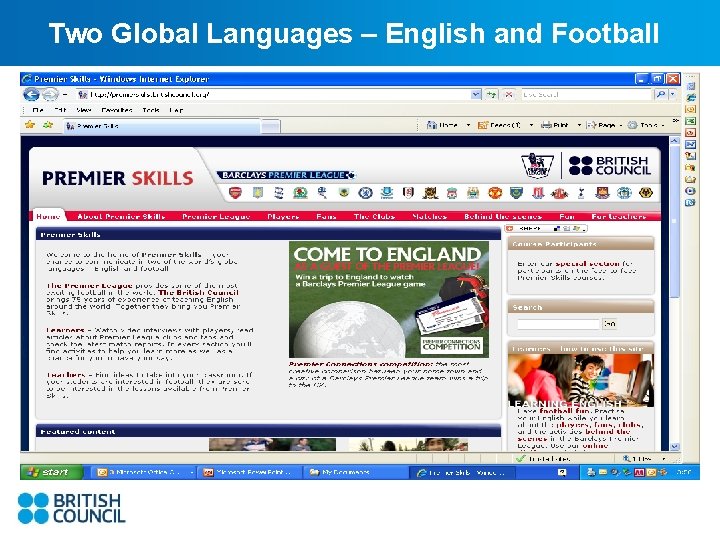Open the Come to England competition banner
The image size is (720, 540).
coord(388,299)
